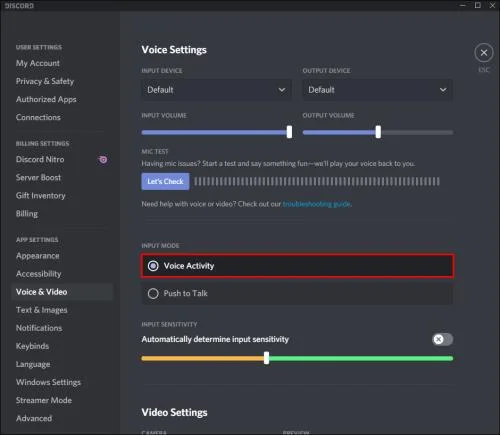
Task: Open Discord Nitro page
Action: pyautogui.click(x=40, y=159)
